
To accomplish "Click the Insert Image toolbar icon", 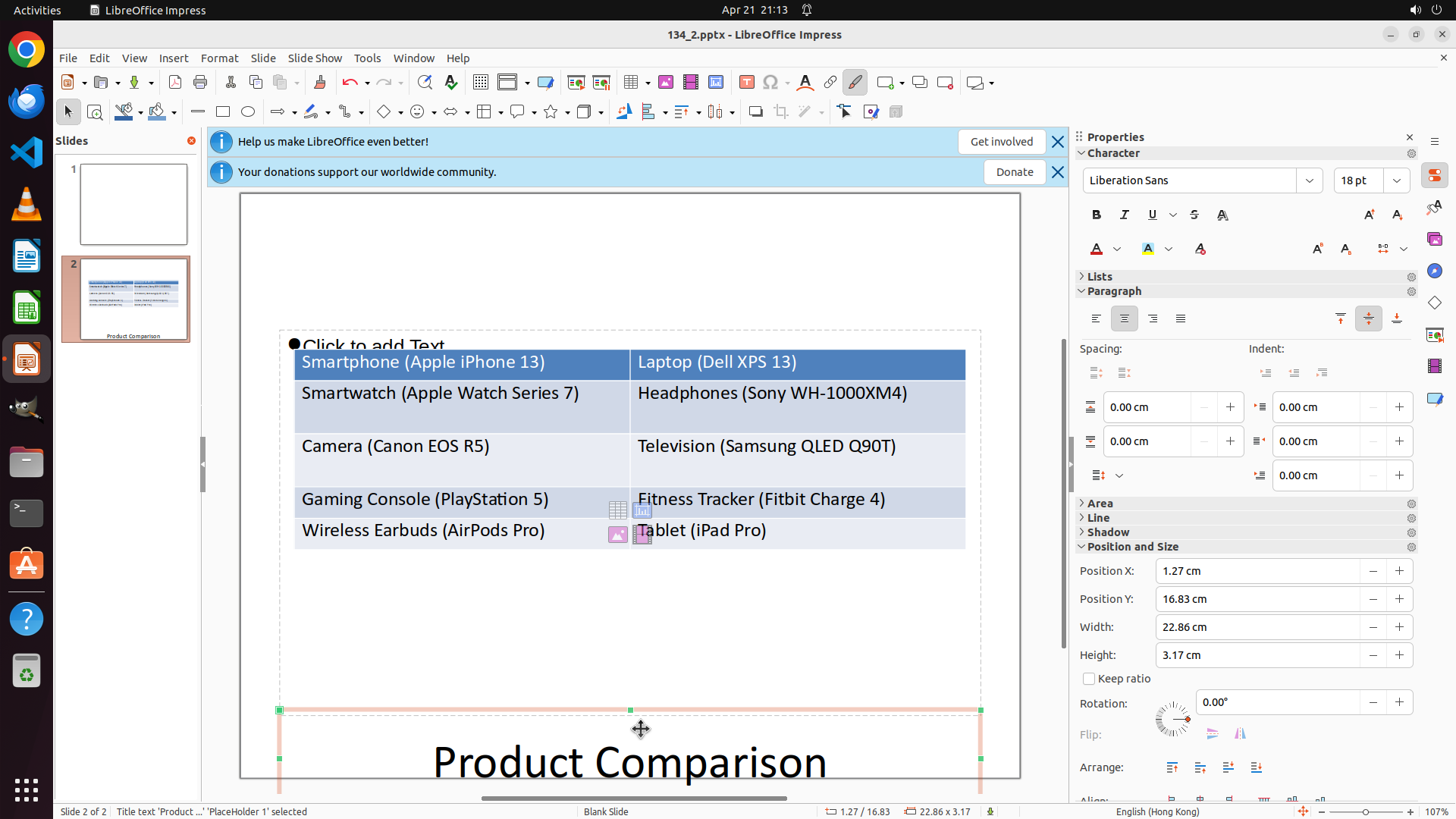I will [665, 83].
